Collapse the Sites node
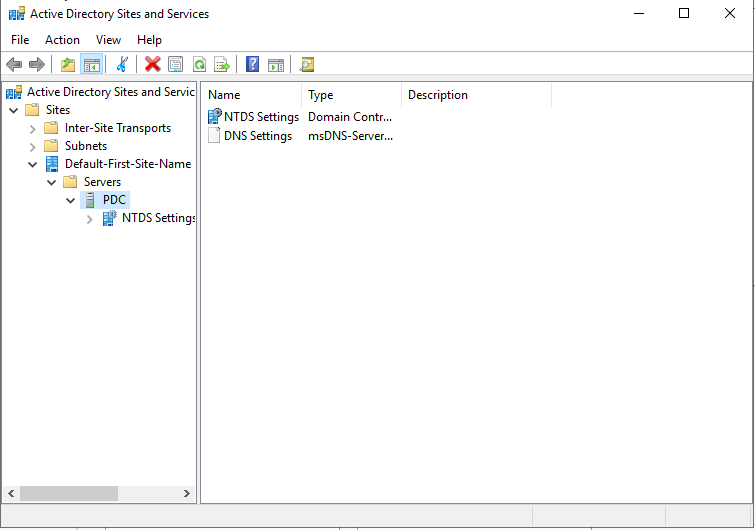755x530 pixels. (x=14, y=110)
